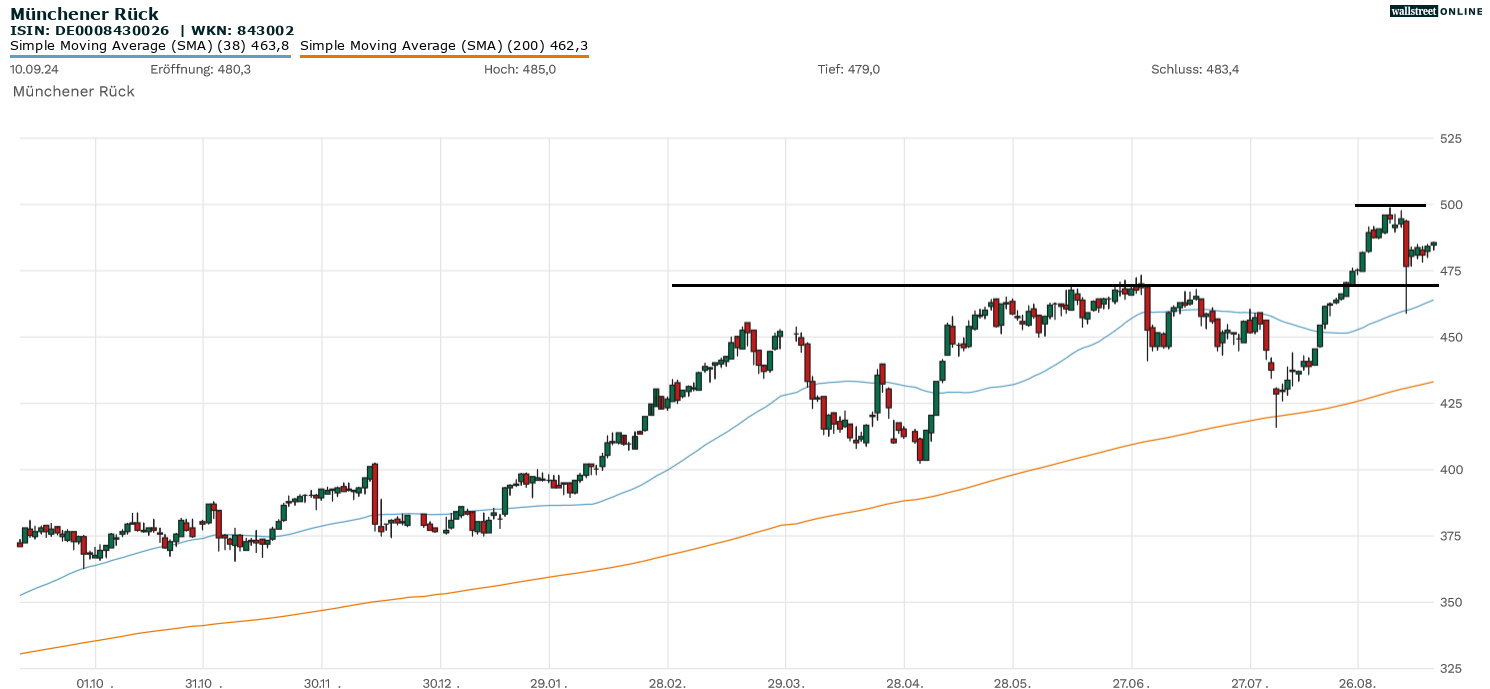Click the orange SMA 200 legend line

click(x=444, y=57)
